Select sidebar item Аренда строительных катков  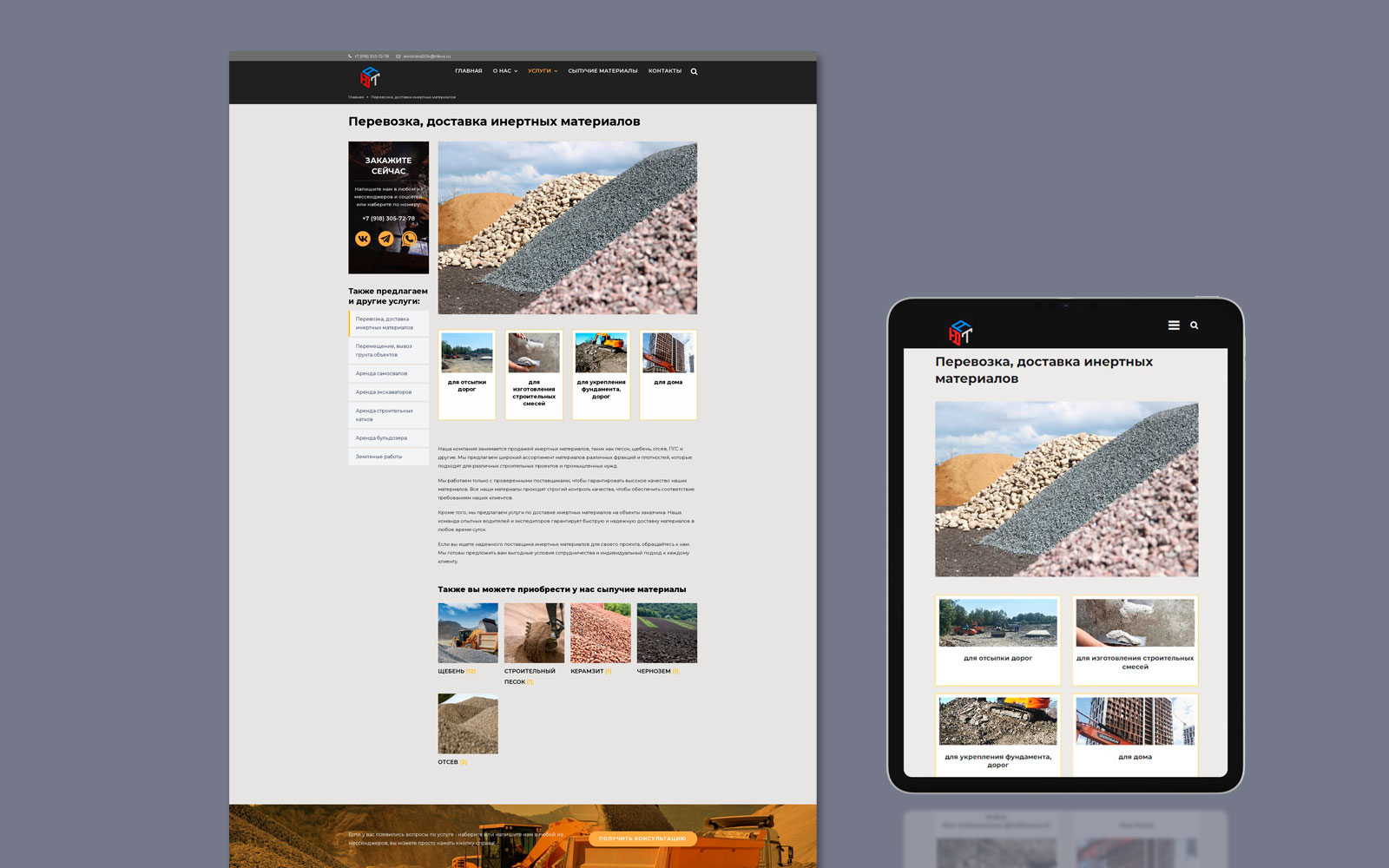pyautogui.click(x=389, y=415)
